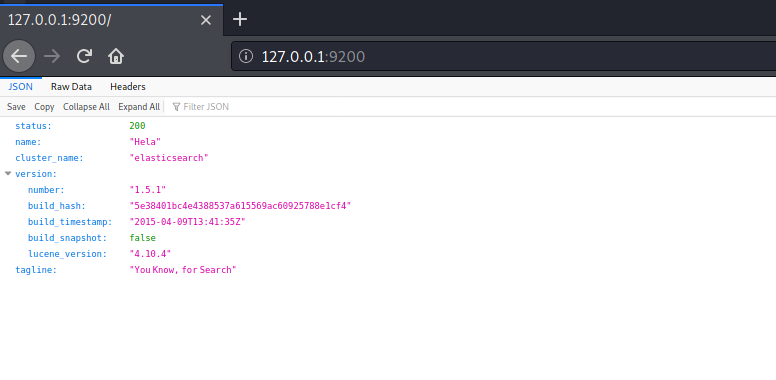Screen dimensions: 776x380
Task: Select the build hash value string
Action: point(240,206)
